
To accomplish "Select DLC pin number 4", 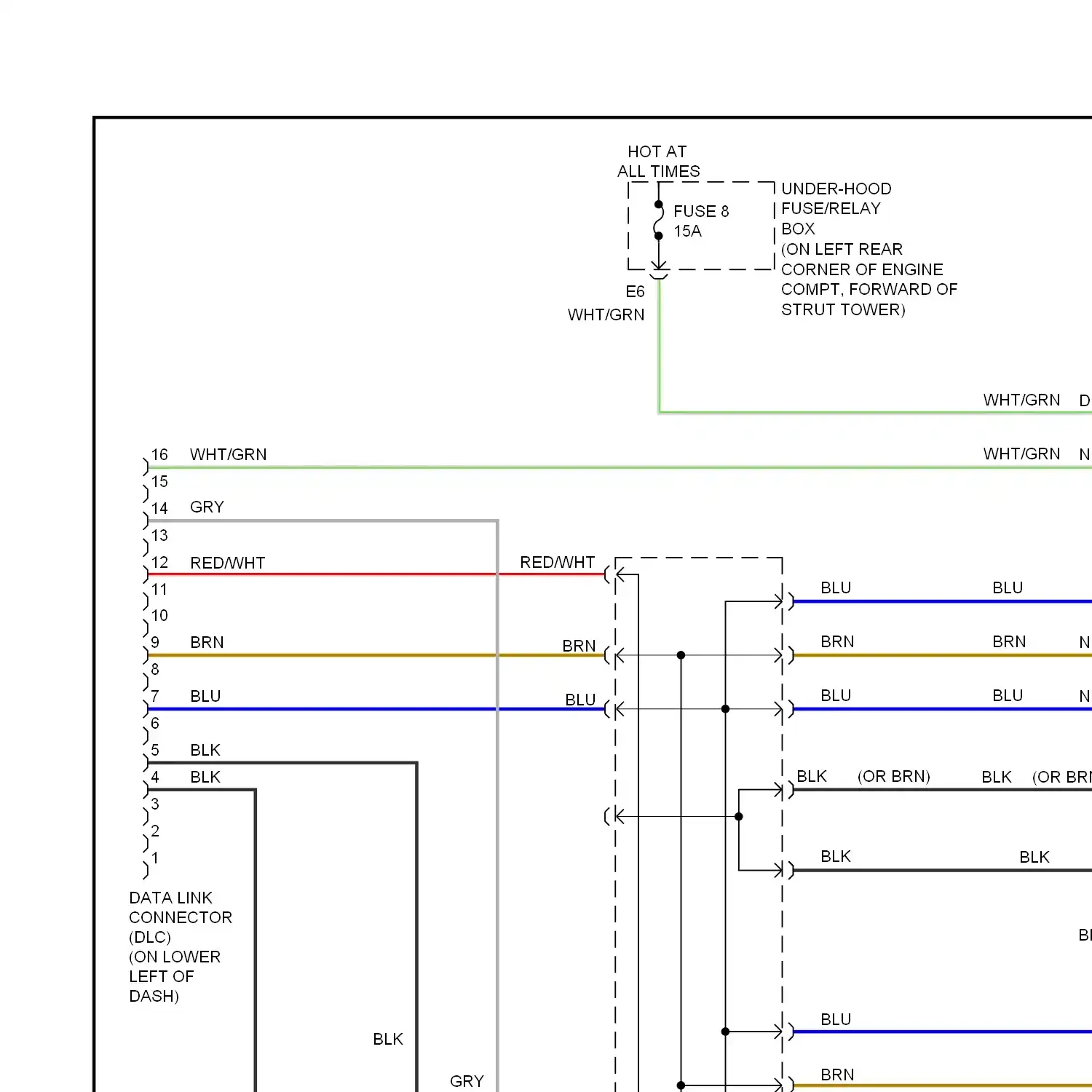I will point(155,778).
